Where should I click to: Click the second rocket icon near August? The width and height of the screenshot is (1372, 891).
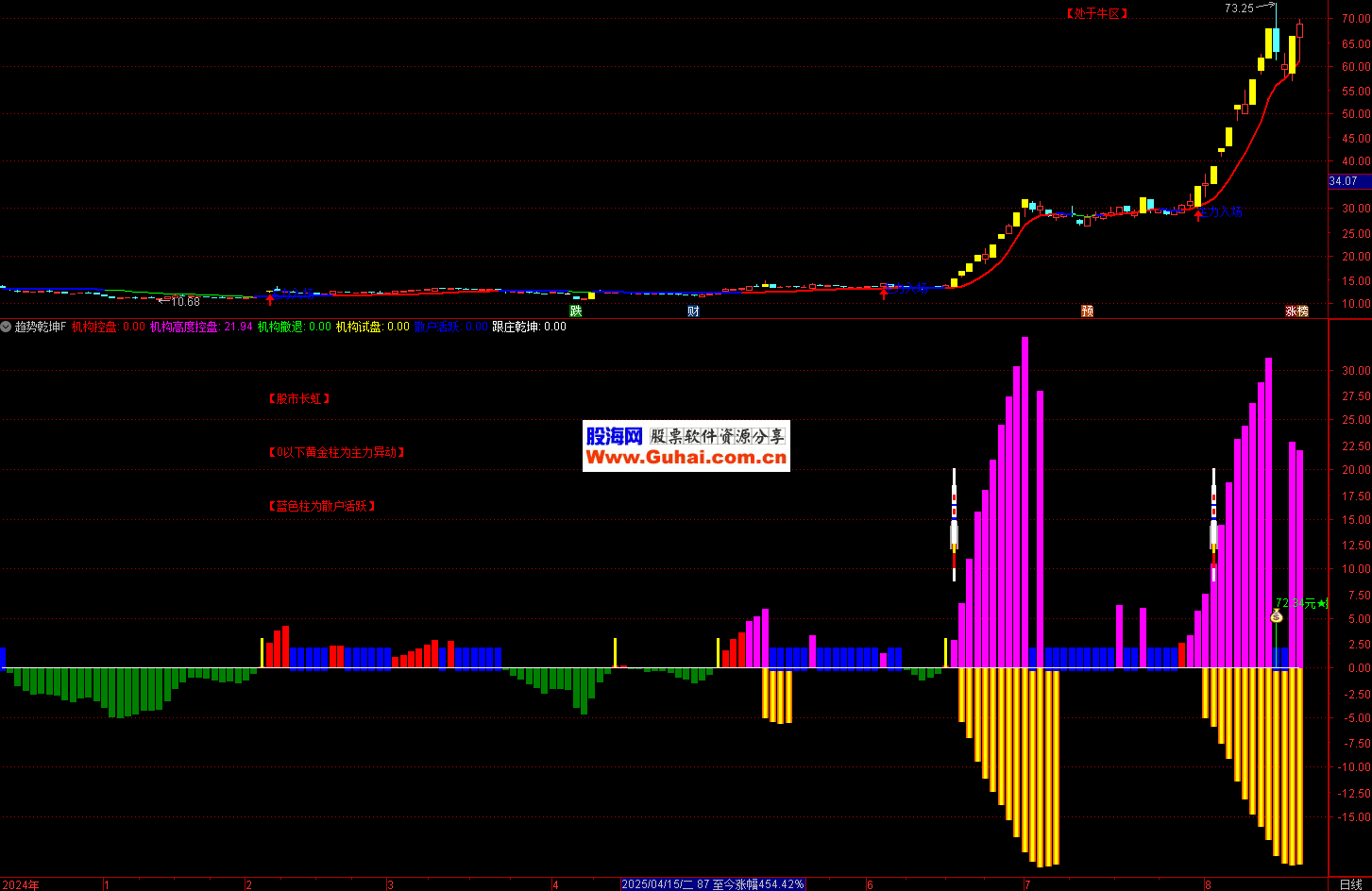point(1213,524)
